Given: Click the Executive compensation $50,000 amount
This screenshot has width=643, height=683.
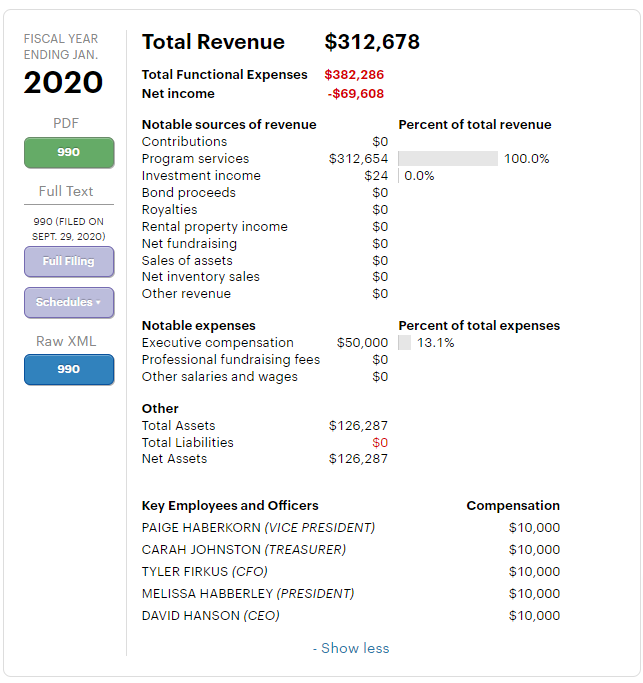Looking at the screenshot, I should [362, 343].
